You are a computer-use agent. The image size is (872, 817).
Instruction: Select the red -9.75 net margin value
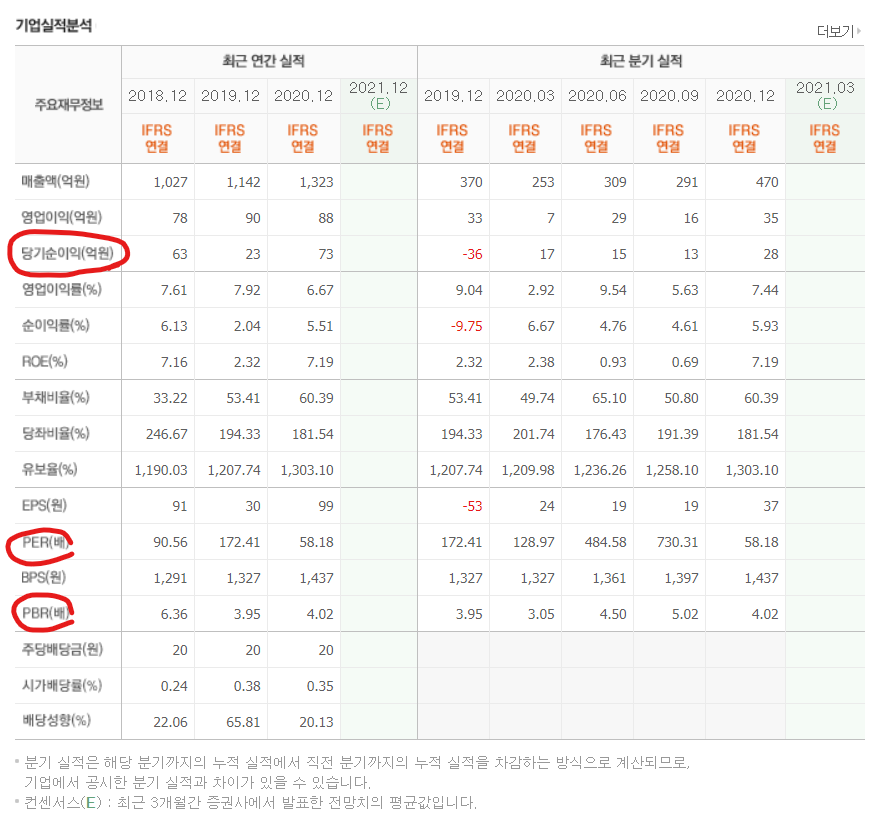466,326
